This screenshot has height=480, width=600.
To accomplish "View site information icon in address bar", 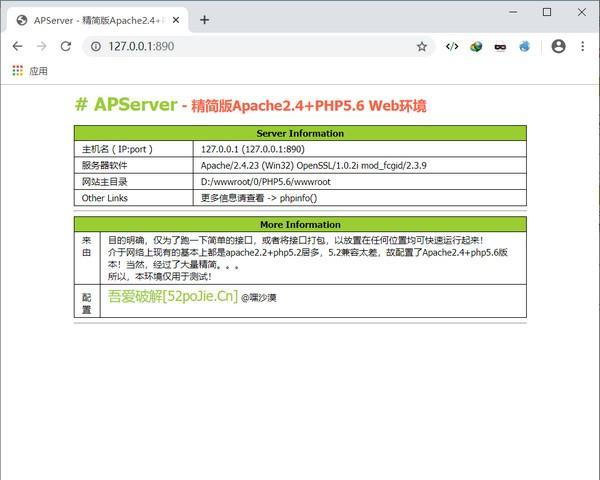I will (x=96, y=46).
